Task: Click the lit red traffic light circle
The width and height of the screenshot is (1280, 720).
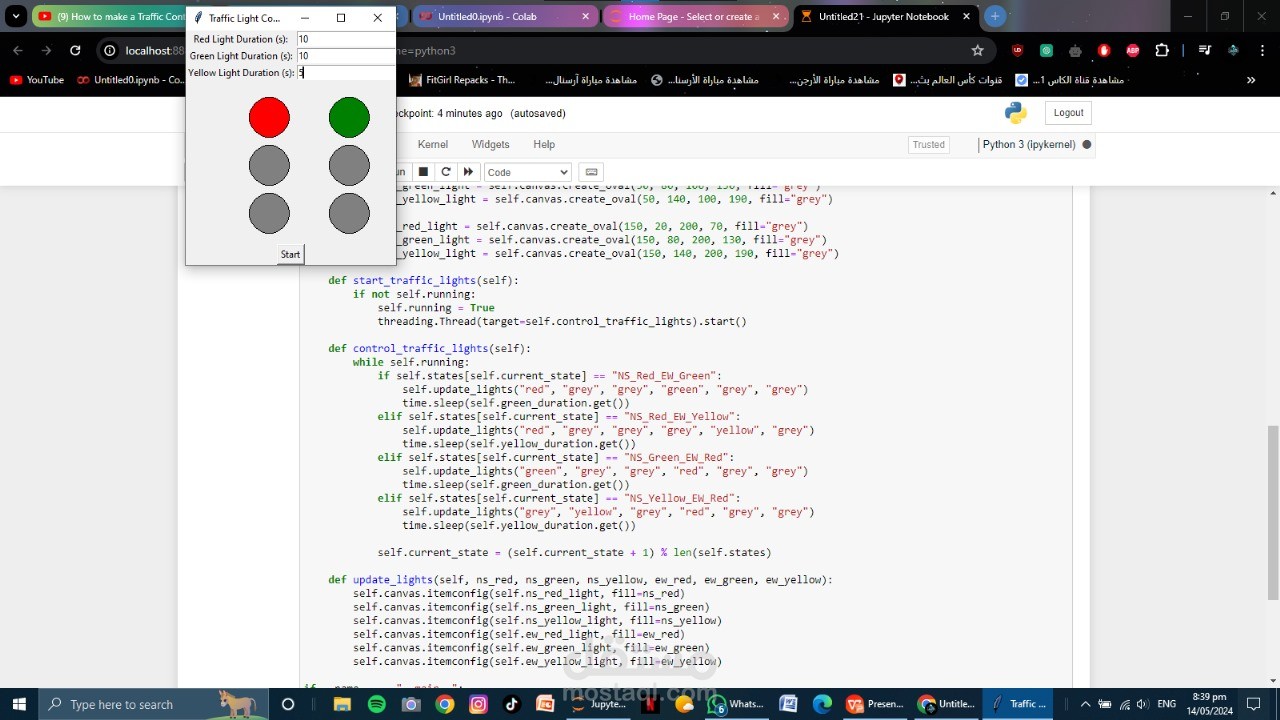Action: (x=269, y=117)
